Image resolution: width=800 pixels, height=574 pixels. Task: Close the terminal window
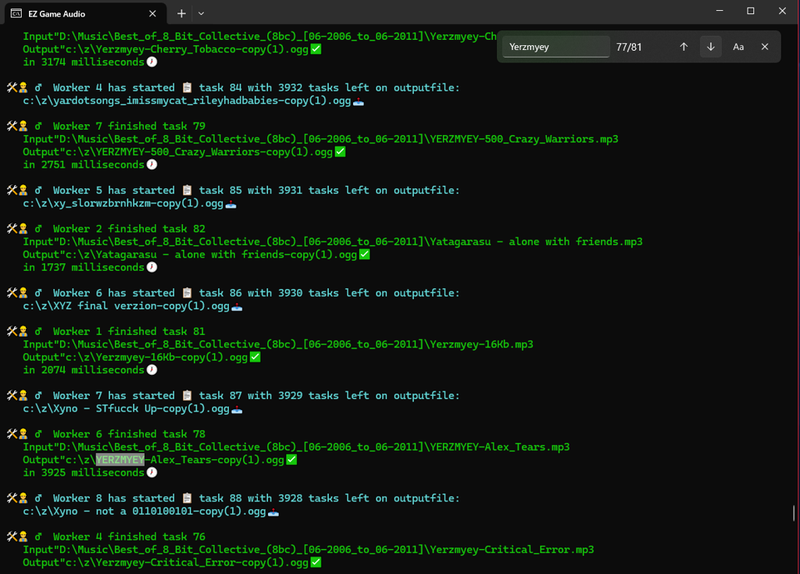pyautogui.click(x=782, y=11)
